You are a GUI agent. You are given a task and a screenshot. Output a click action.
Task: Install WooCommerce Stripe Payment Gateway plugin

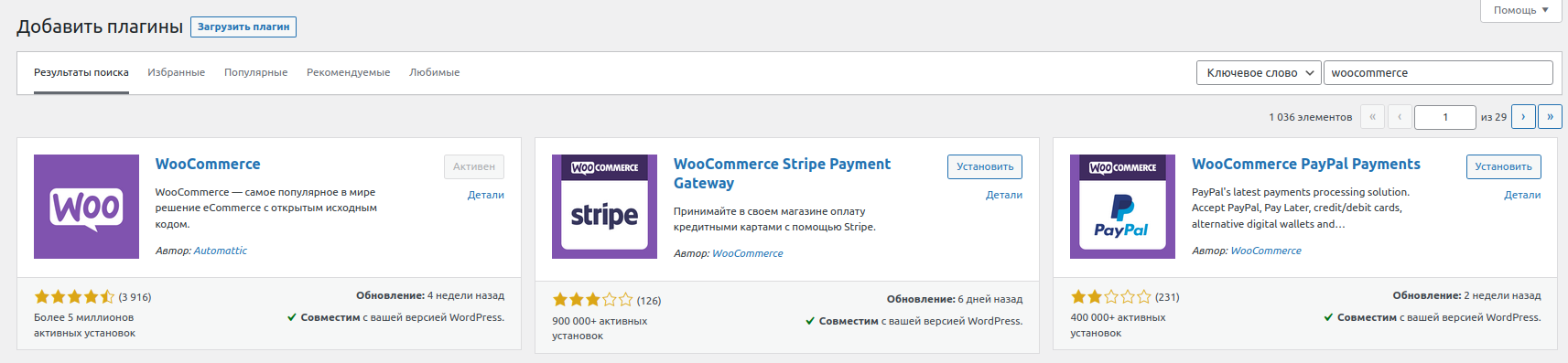[x=985, y=166]
